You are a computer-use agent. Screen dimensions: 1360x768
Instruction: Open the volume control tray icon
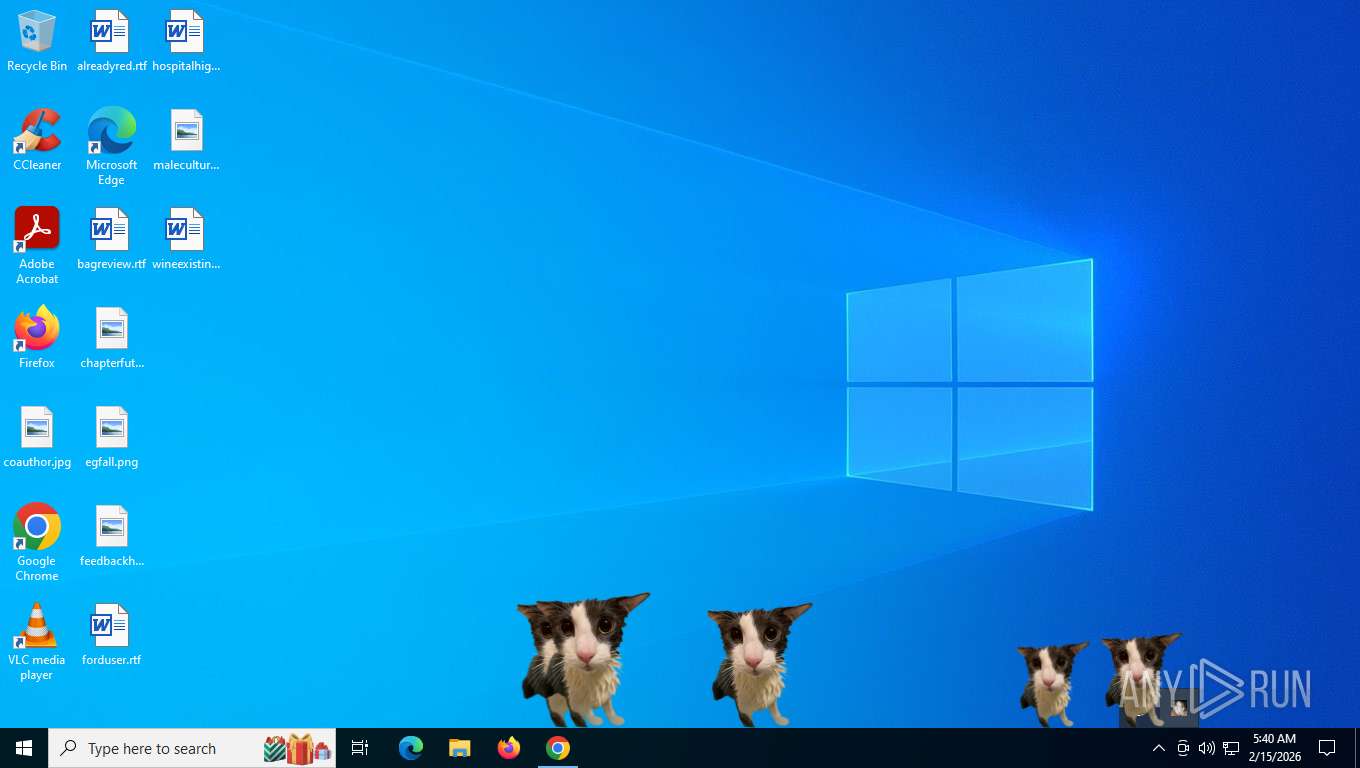(1207, 748)
